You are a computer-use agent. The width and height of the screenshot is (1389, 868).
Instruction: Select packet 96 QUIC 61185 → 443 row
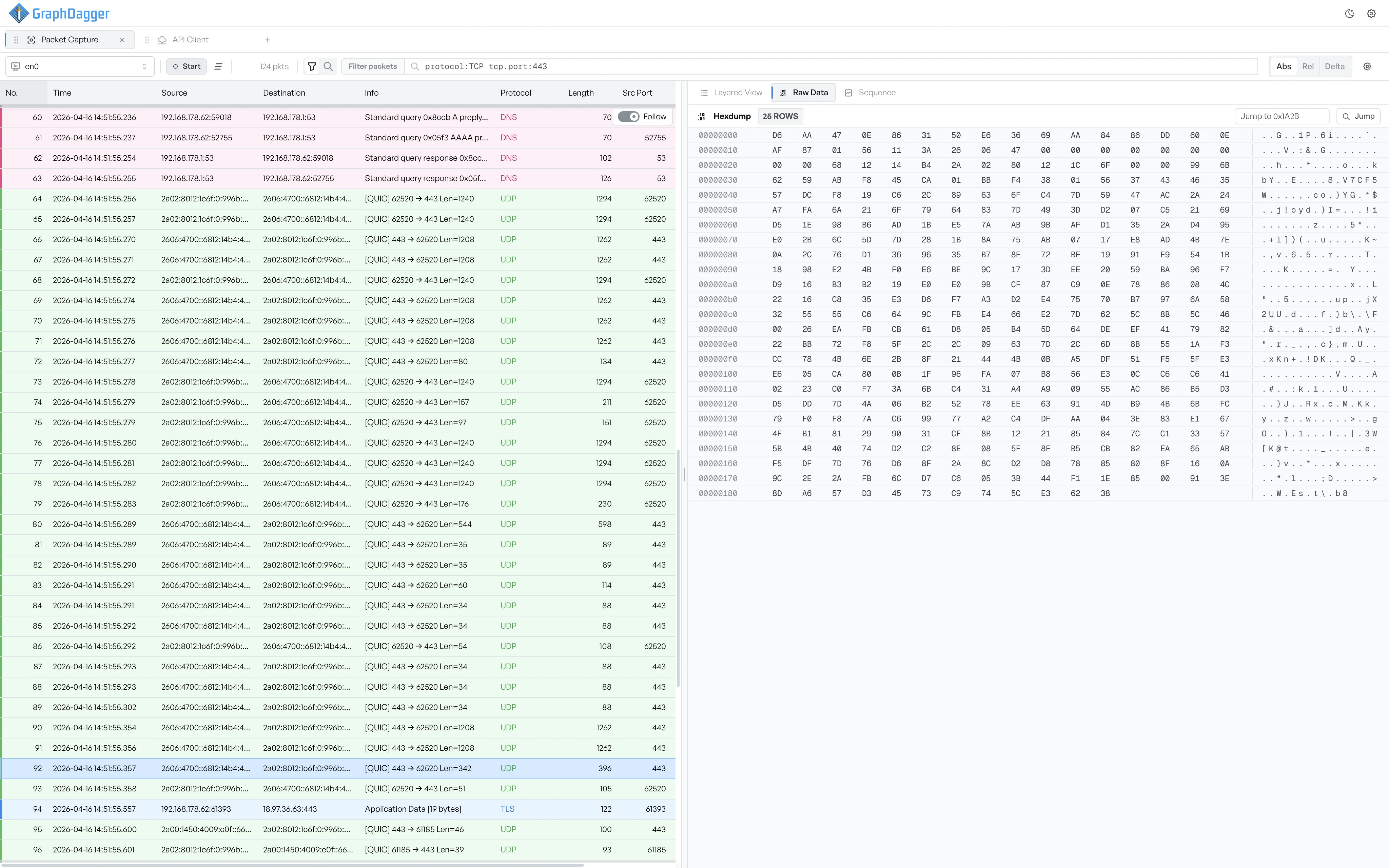tap(337, 850)
